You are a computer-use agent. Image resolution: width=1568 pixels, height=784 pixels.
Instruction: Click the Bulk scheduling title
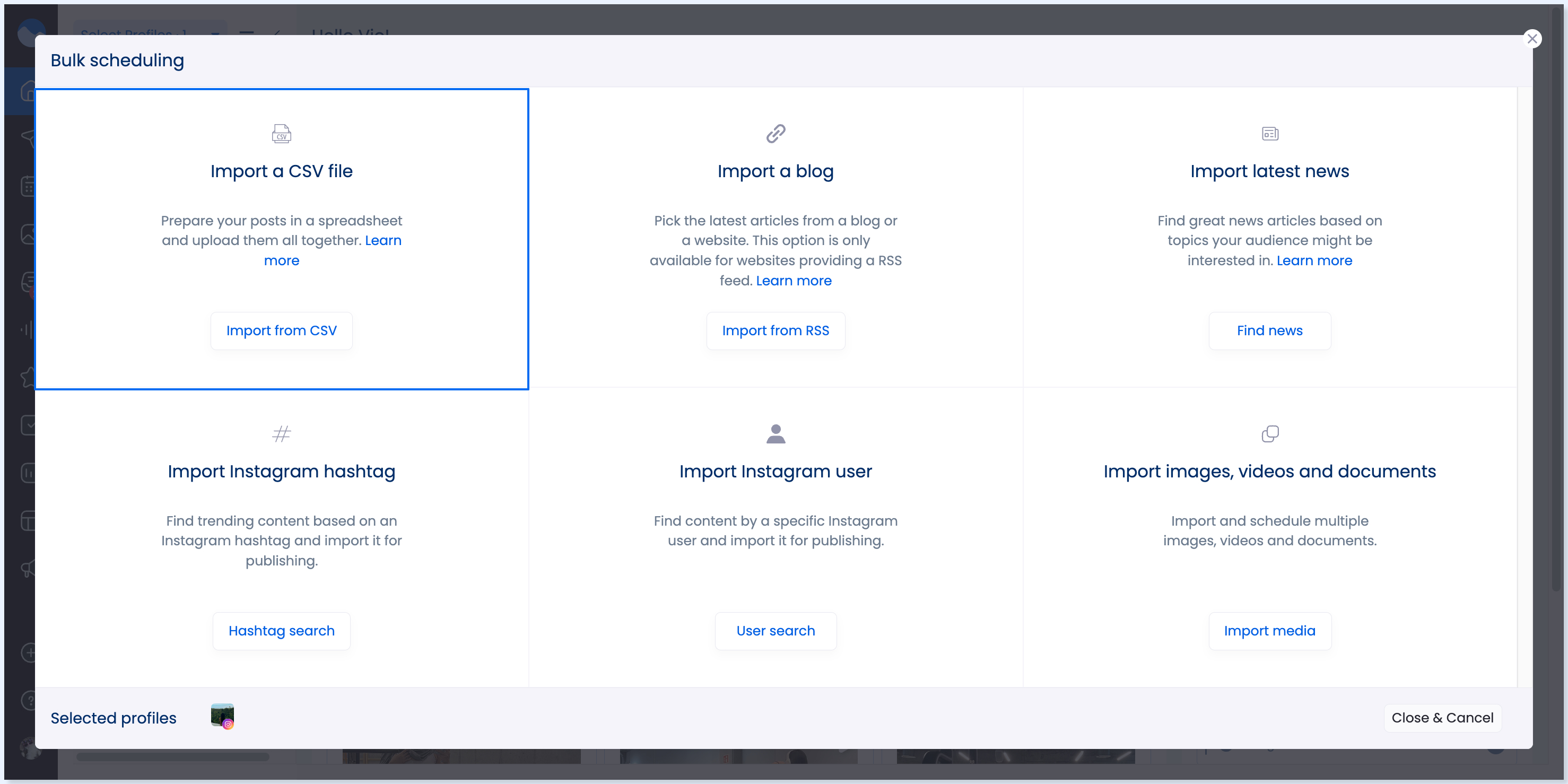pyautogui.click(x=117, y=60)
